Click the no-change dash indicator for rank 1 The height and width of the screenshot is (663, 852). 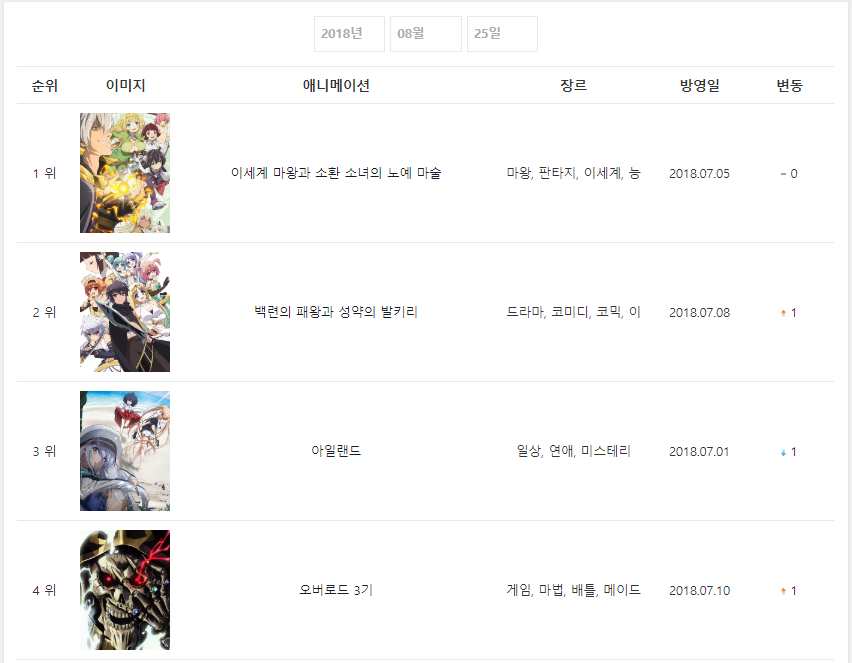pyautogui.click(x=783, y=174)
